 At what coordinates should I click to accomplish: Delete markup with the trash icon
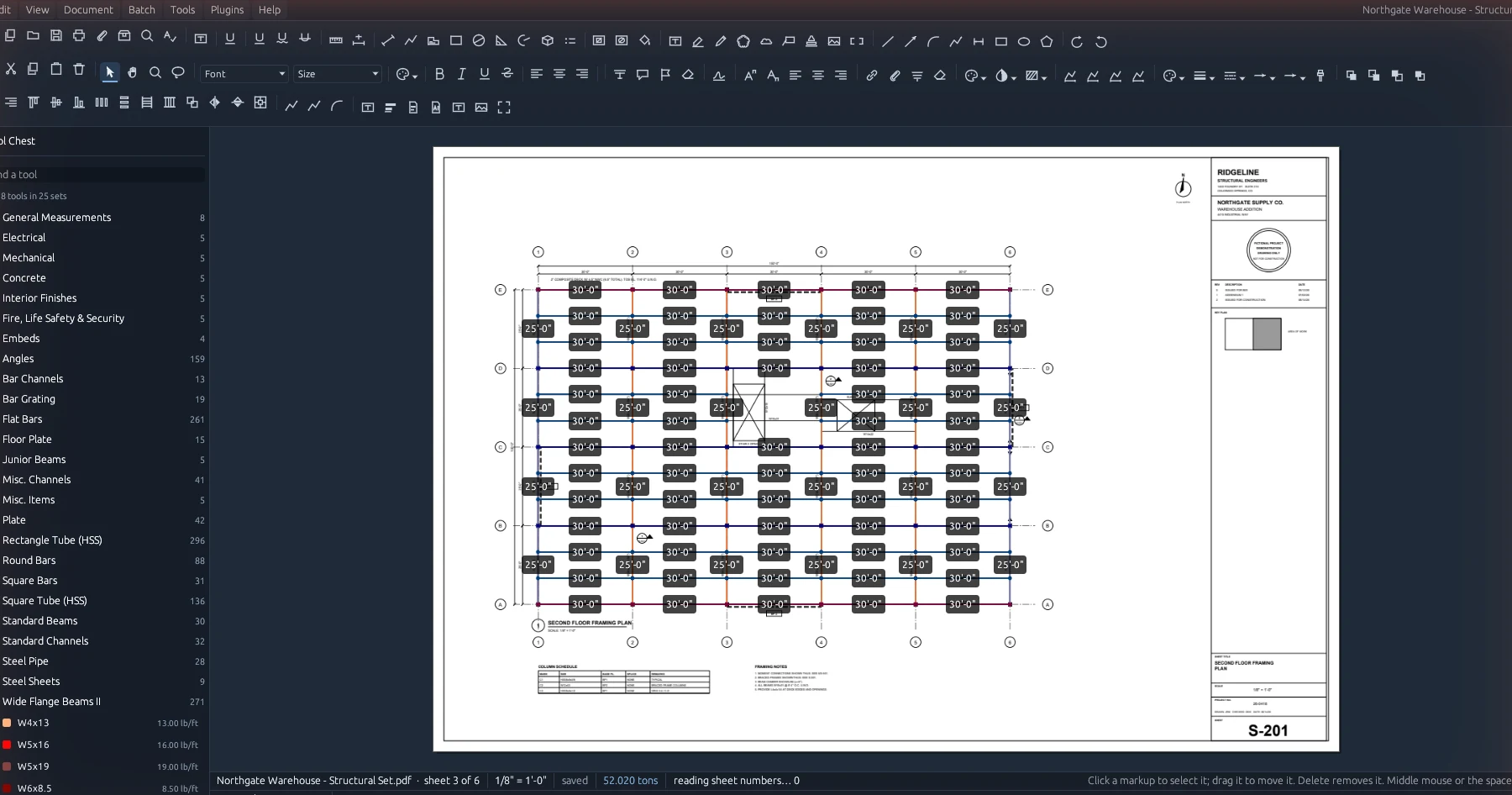79,69
